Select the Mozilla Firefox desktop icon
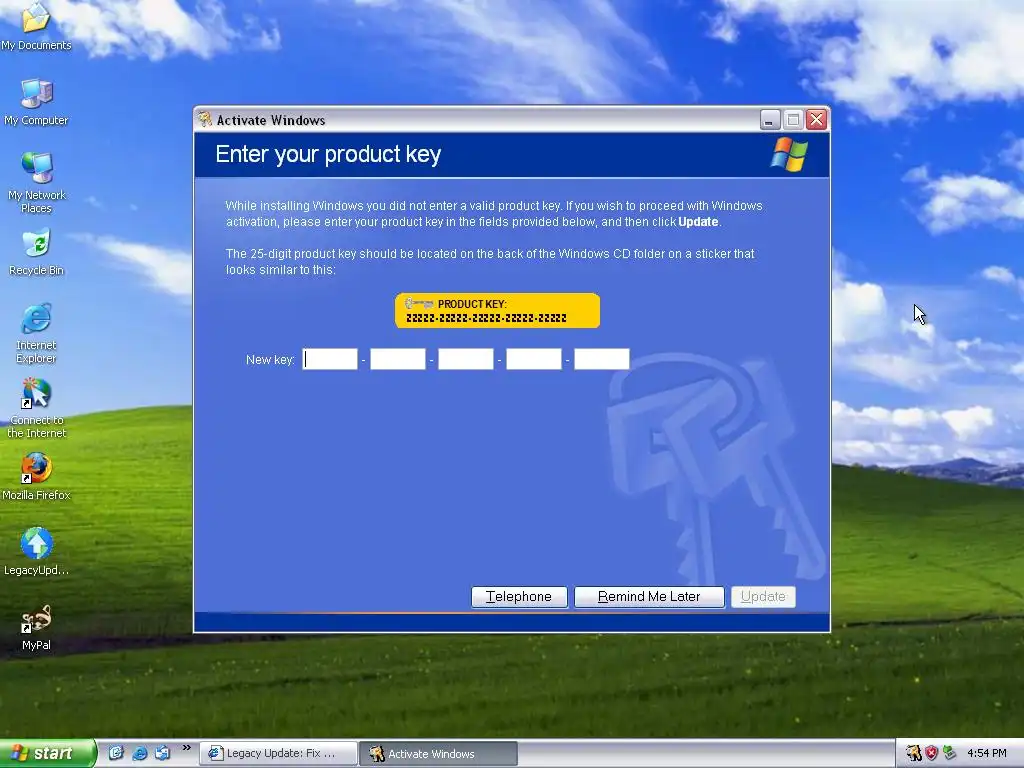The image size is (1024, 768). 36,477
